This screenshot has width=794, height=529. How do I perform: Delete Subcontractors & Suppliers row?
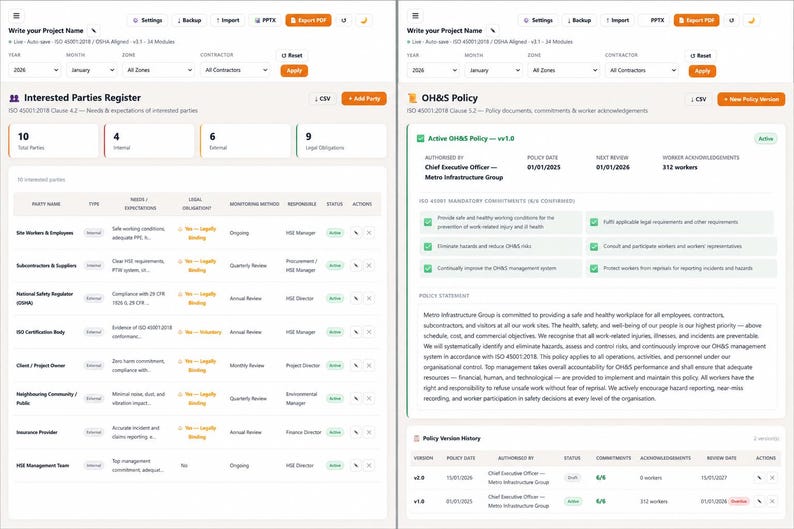[369, 265]
